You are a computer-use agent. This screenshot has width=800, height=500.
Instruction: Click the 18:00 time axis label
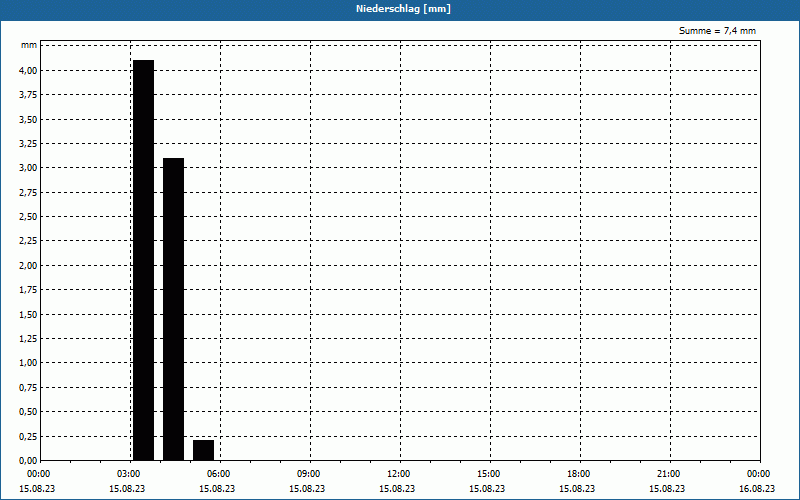click(579, 474)
